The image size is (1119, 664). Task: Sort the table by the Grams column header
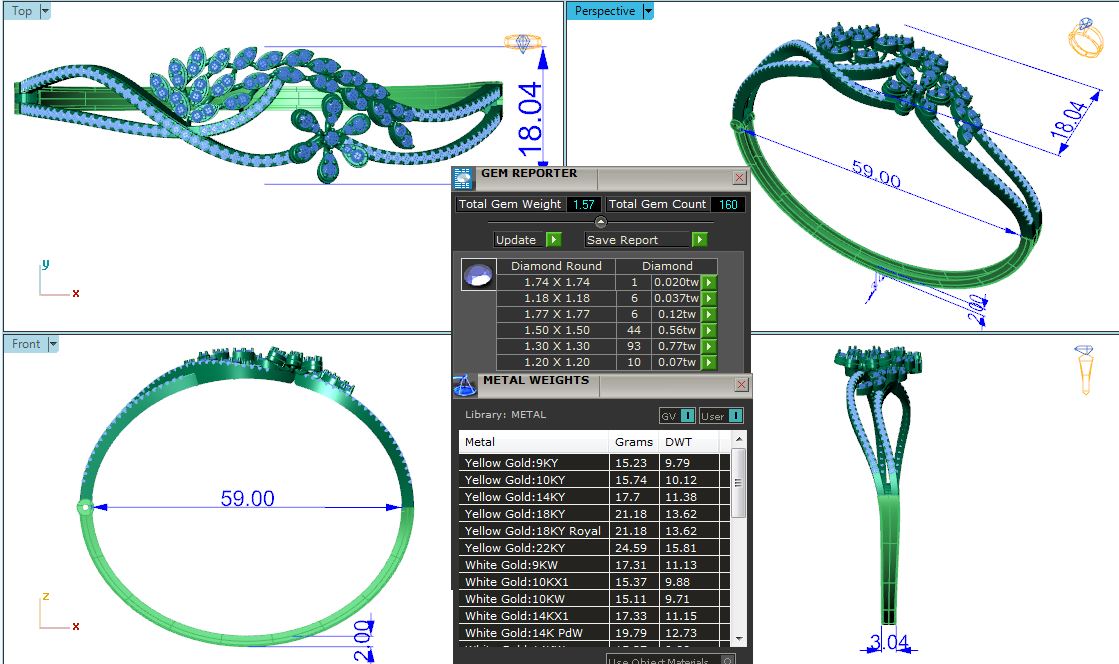coord(633,442)
